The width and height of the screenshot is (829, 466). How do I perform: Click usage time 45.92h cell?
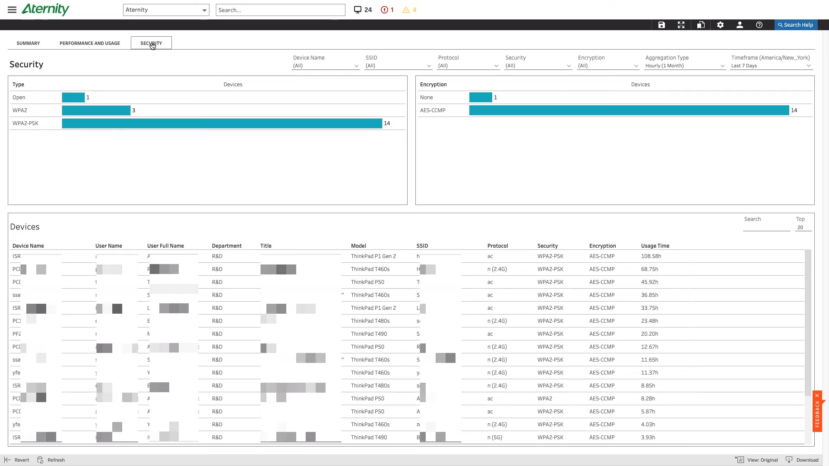pos(649,282)
